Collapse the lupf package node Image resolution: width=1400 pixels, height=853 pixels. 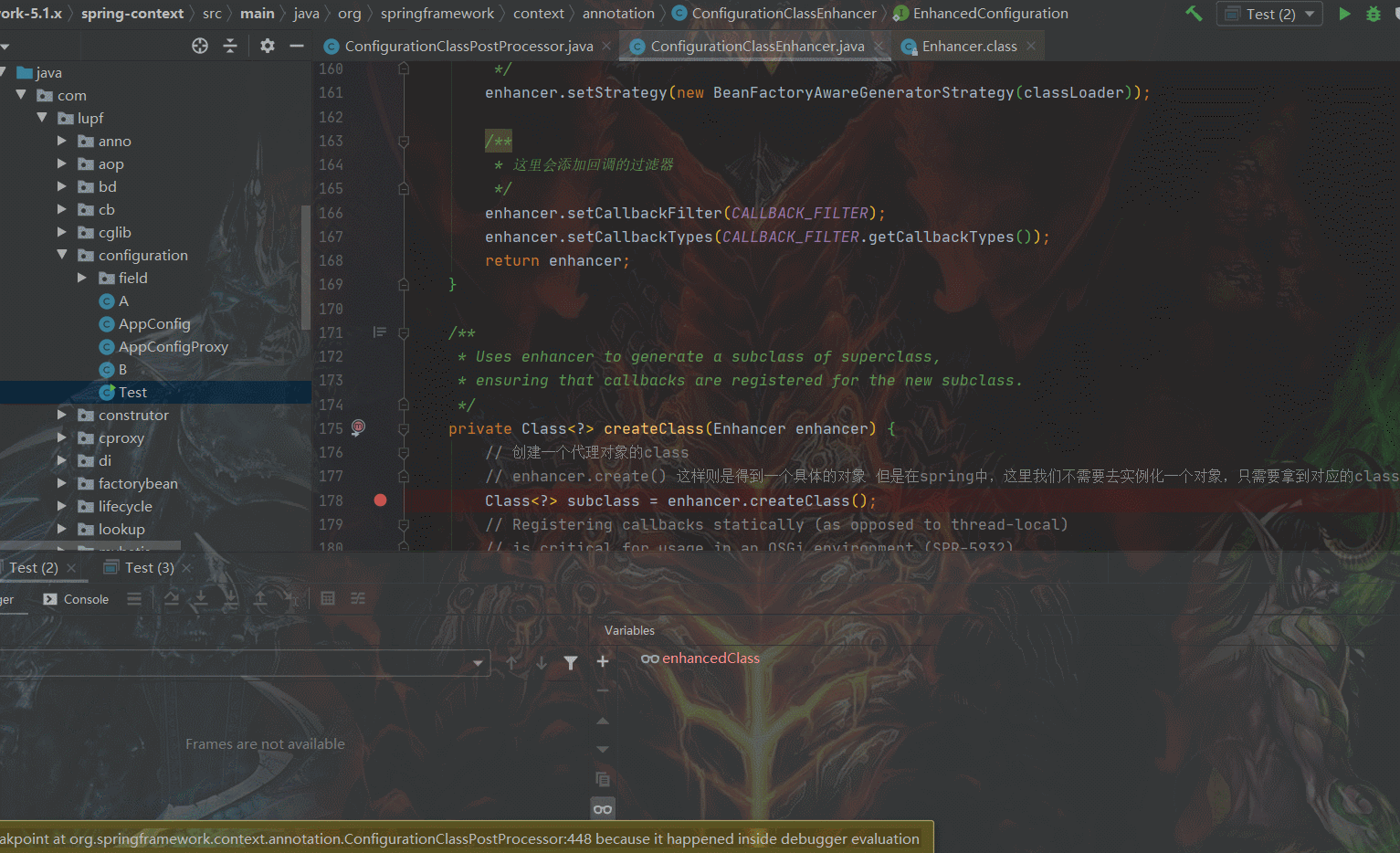pos(42,118)
